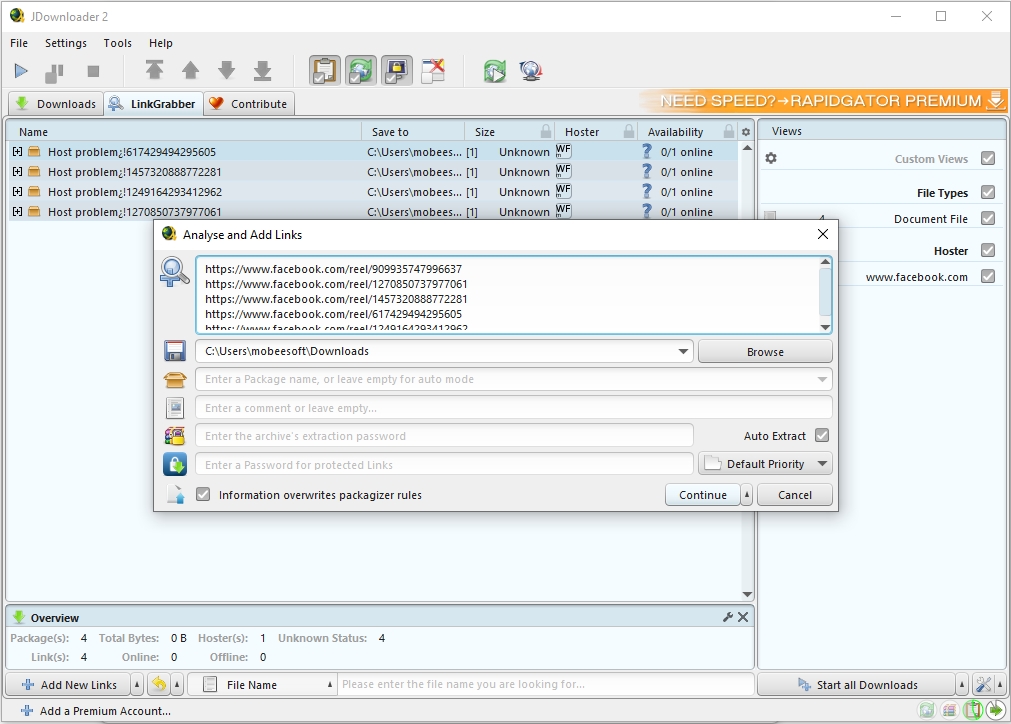The image size is (1011, 724).
Task: Toggle www.facebook.com hoster checkbox
Action: pos(988,277)
